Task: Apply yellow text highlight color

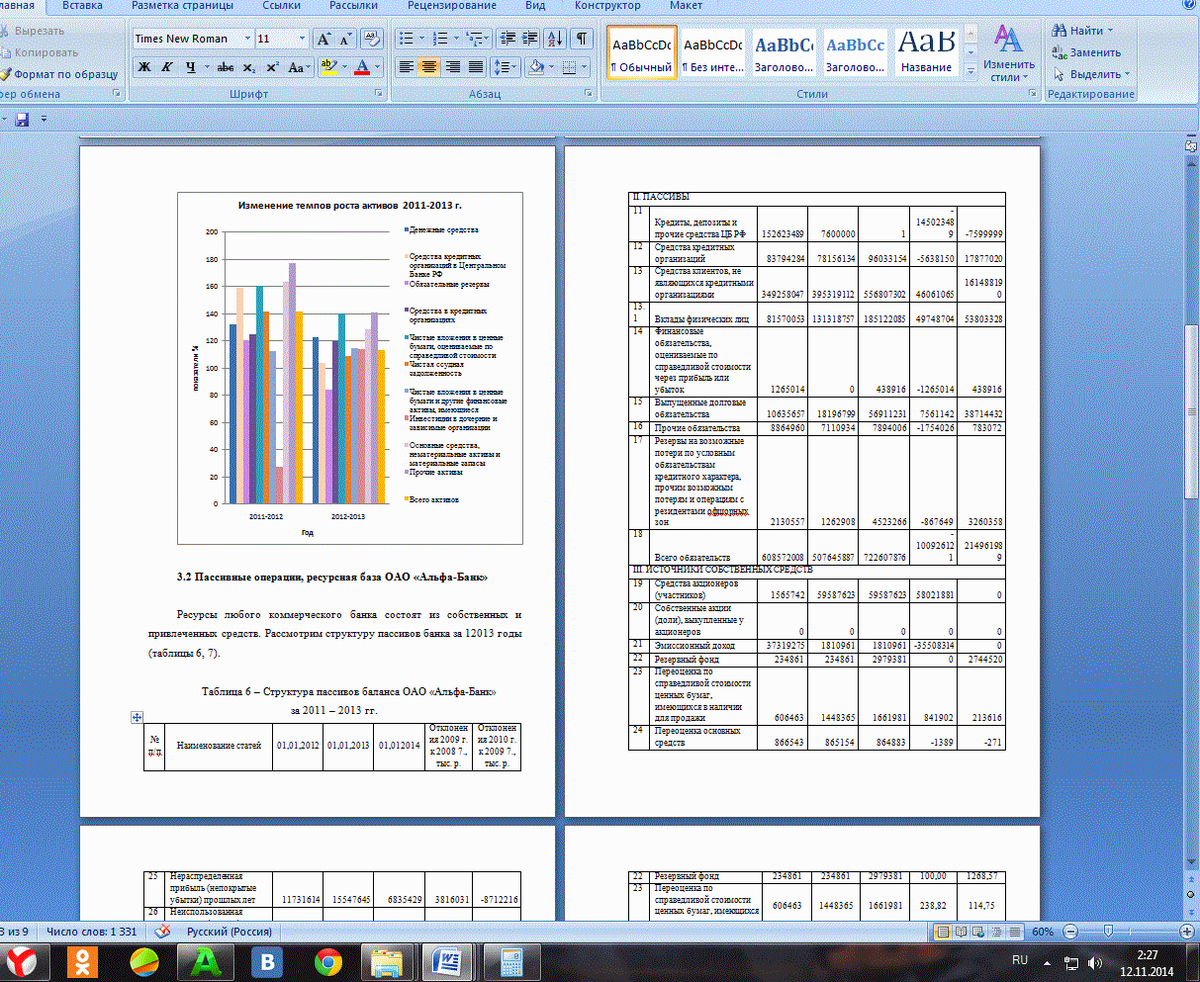Action: tap(327, 67)
